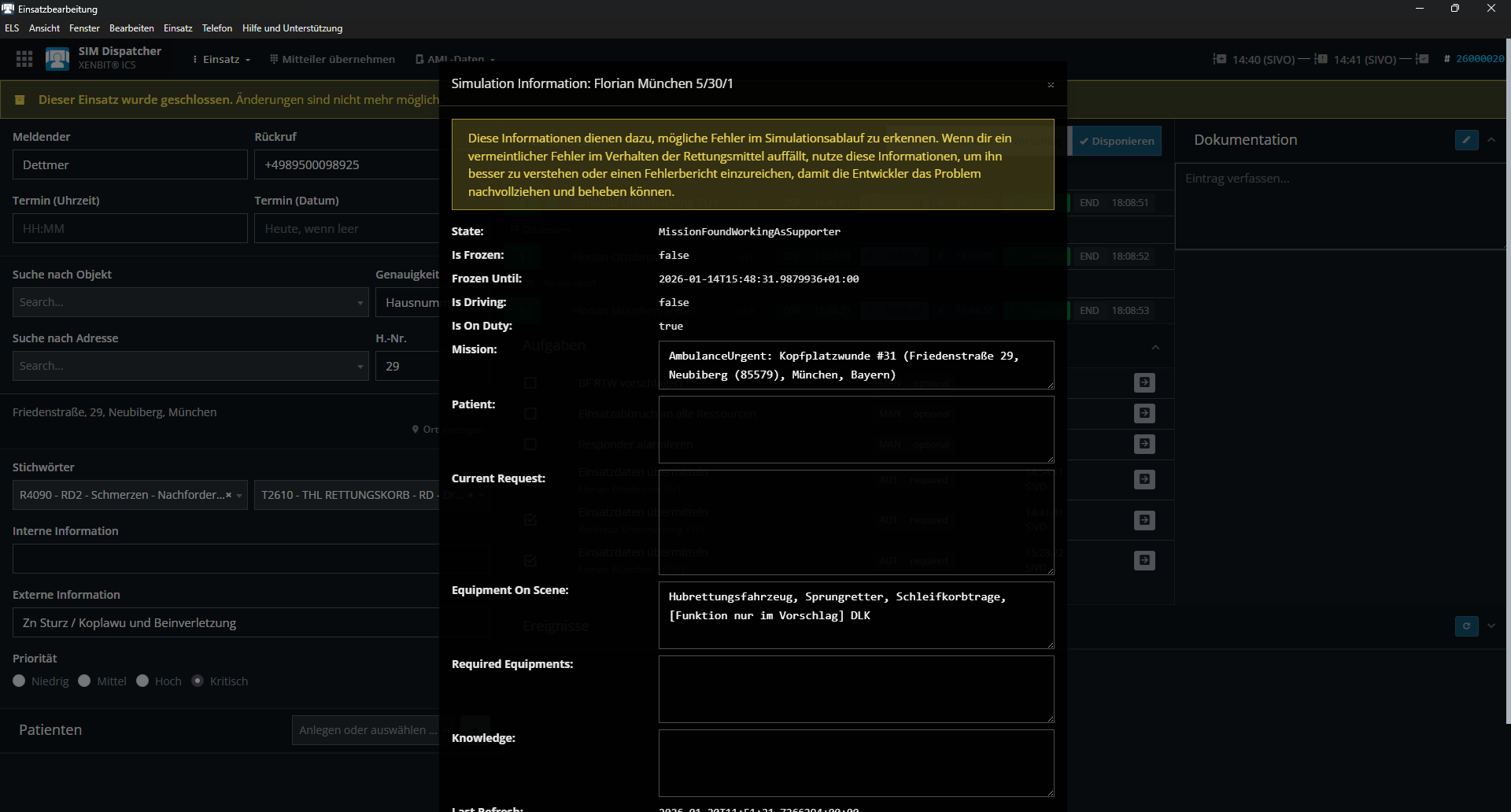Click the last task arrow icon in Aufgaben
The width and height of the screenshot is (1511, 812).
pyautogui.click(x=1144, y=561)
